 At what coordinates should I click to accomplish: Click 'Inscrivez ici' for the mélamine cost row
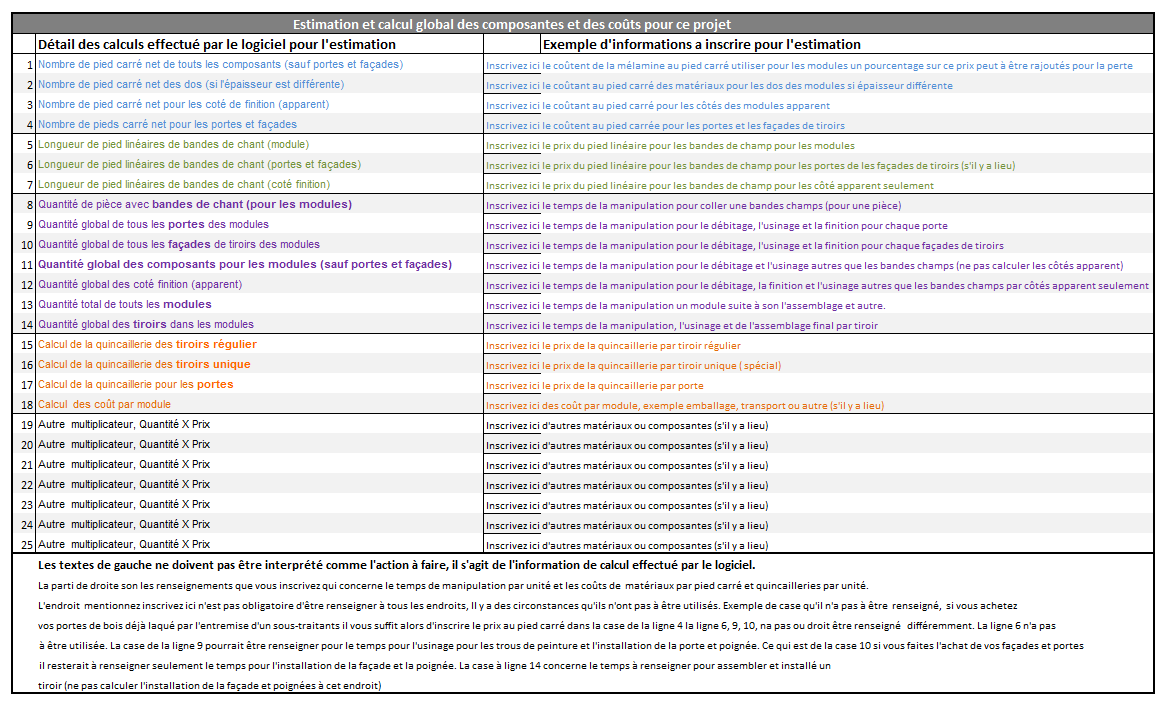[512, 65]
